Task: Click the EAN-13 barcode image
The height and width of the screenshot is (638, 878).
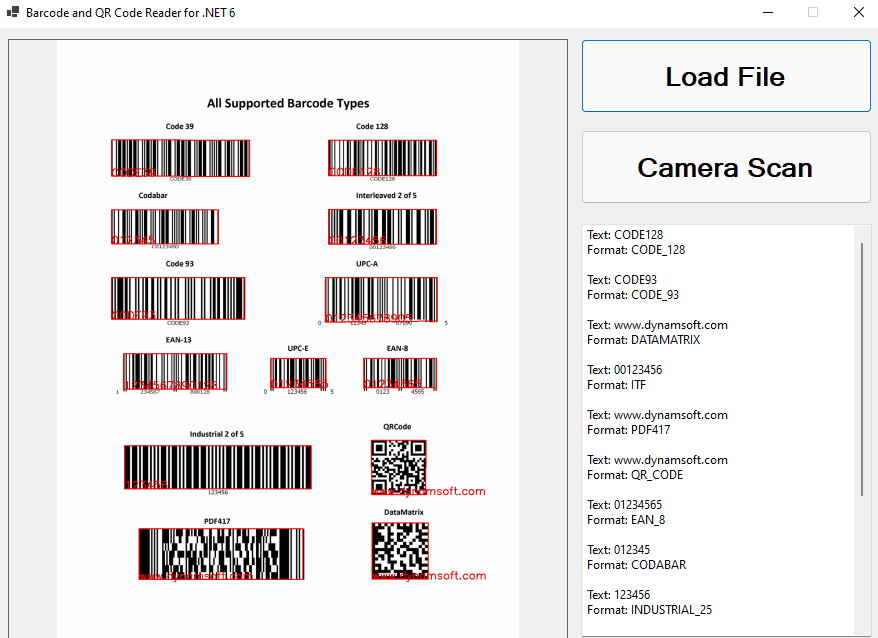Action: (x=175, y=372)
